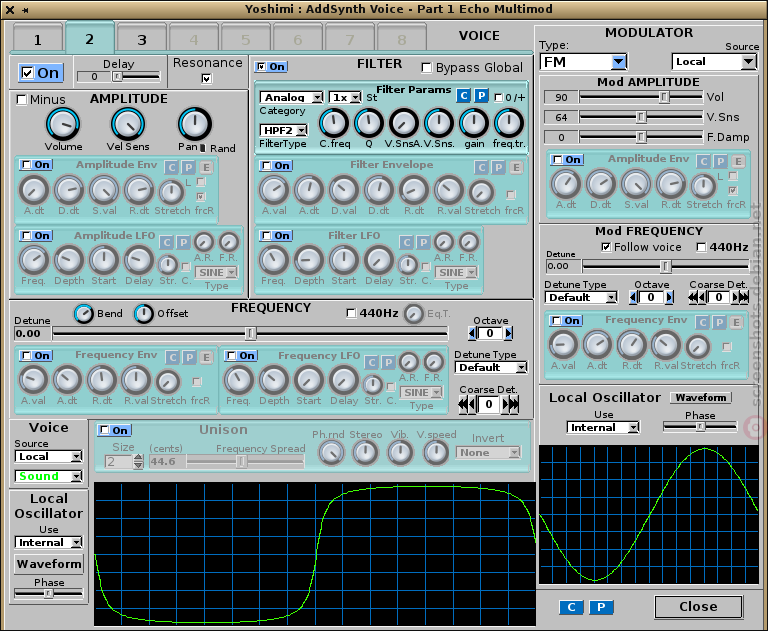Switch to voice tab 5

245,38
